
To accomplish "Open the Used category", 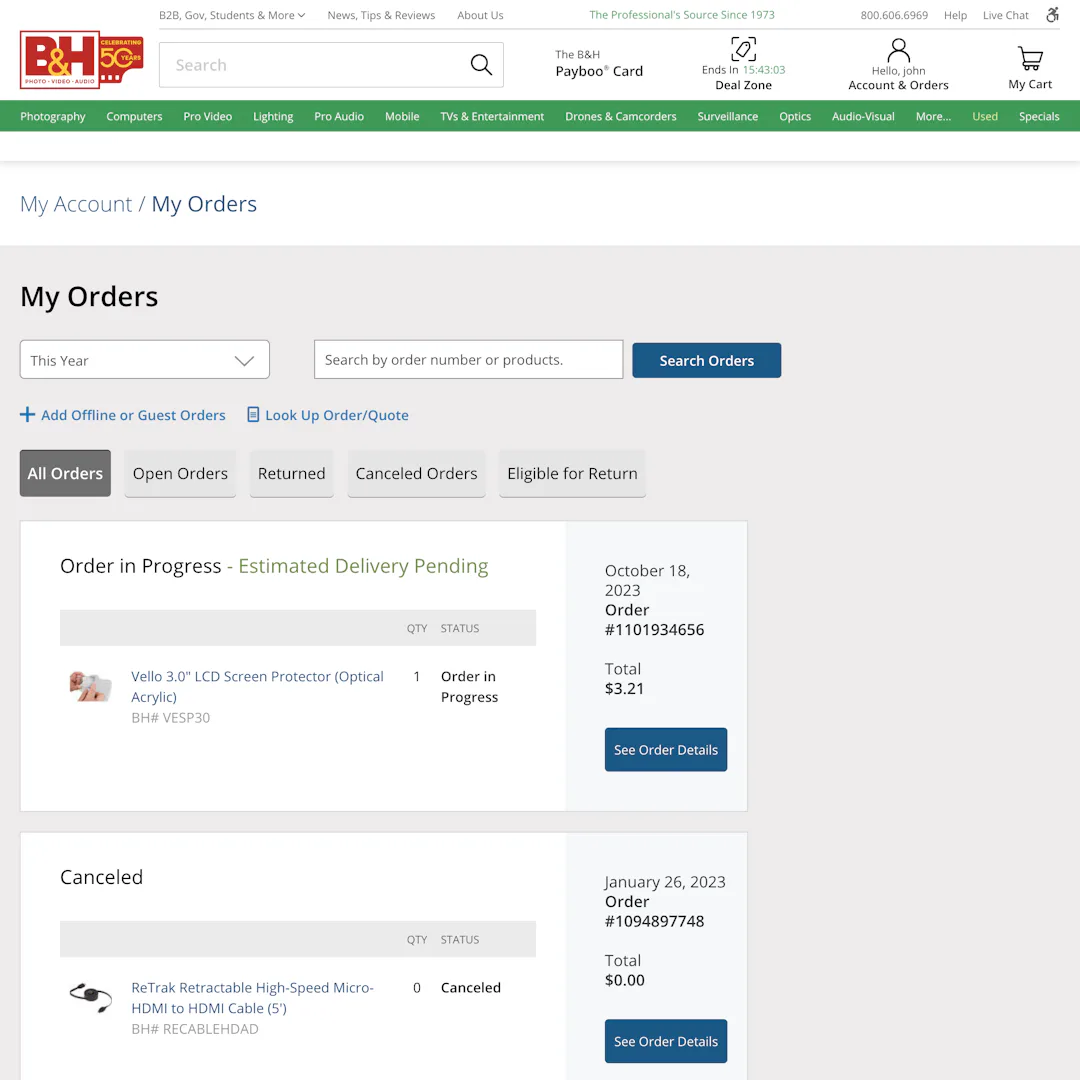I will pyautogui.click(x=985, y=116).
